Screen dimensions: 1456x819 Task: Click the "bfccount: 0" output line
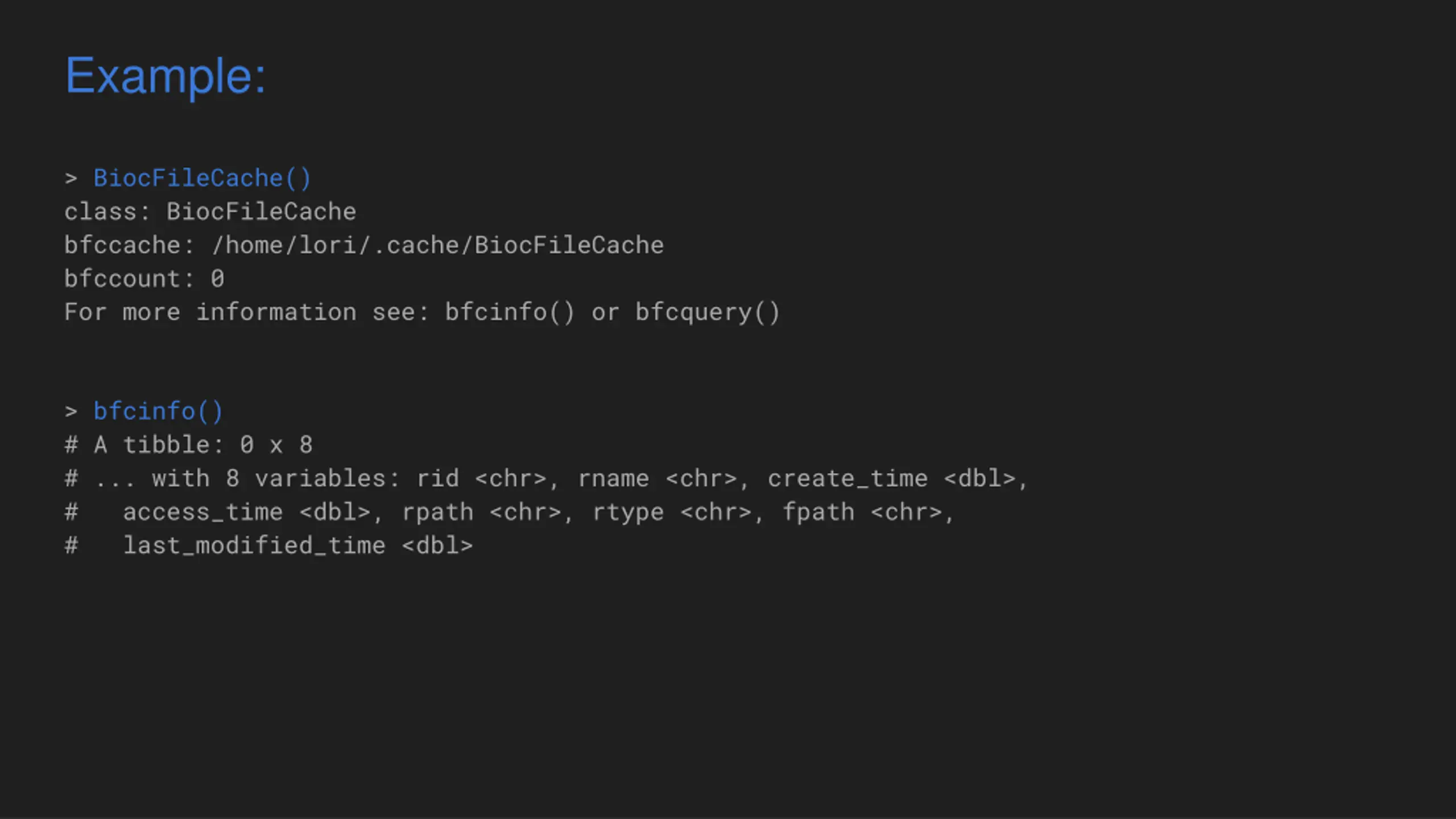tap(144, 279)
